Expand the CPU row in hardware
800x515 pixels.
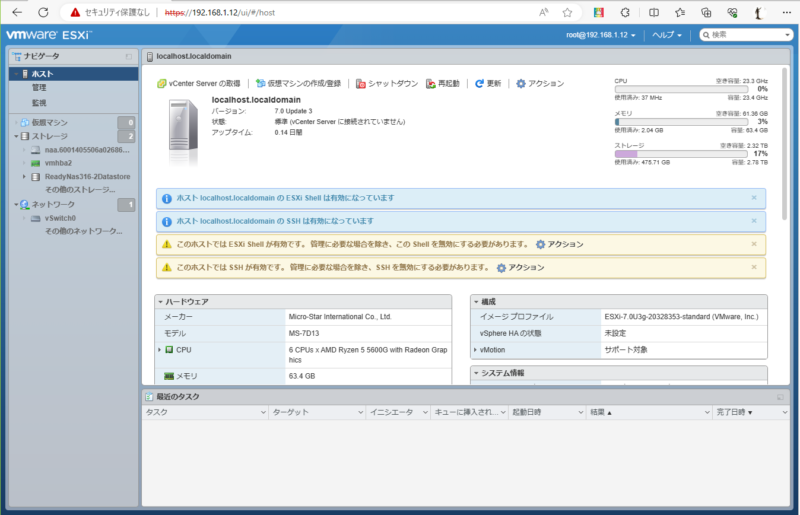pyautogui.click(x=160, y=350)
